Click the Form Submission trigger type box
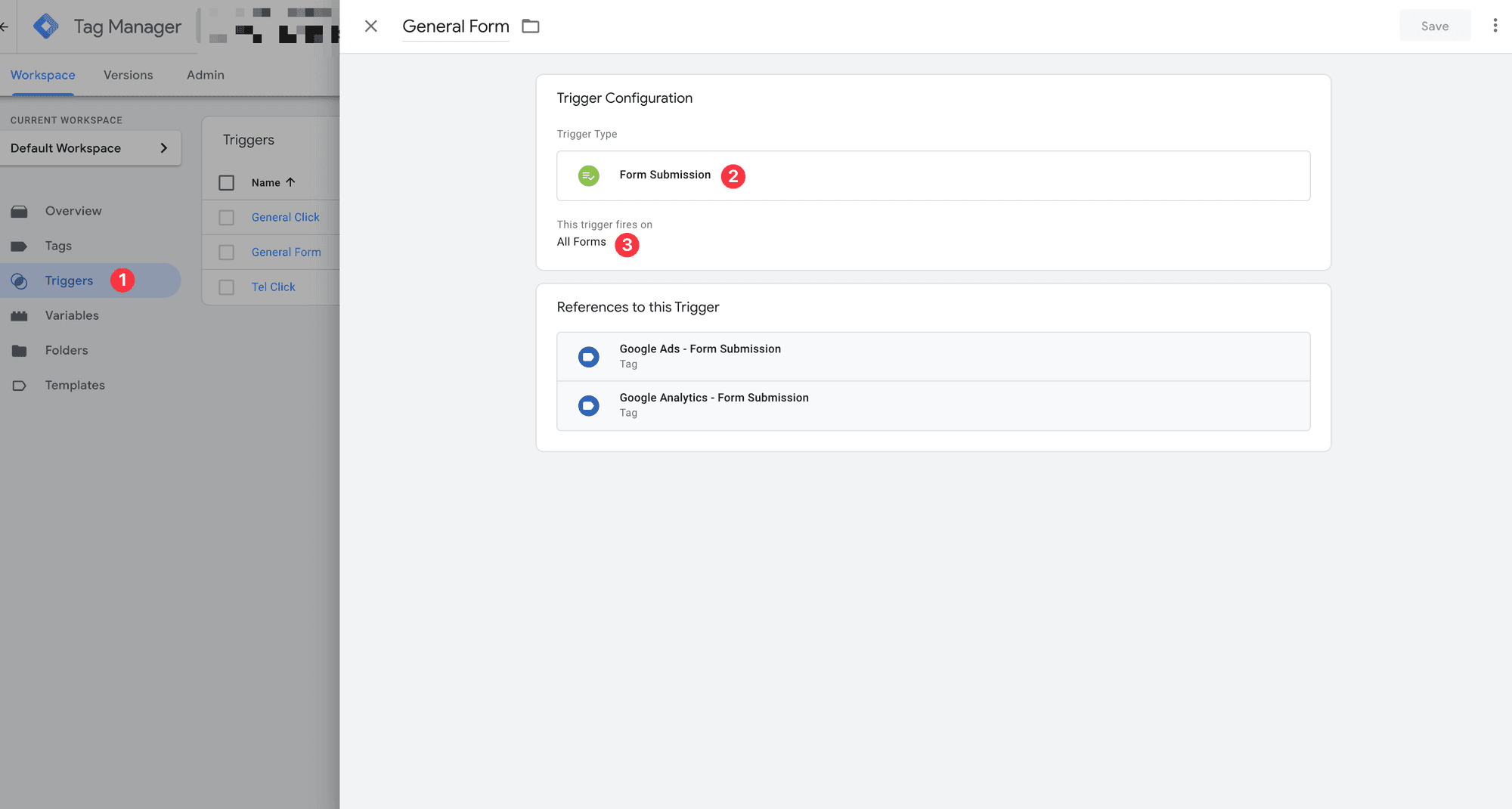Image resolution: width=1512 pixels, height=809 pixels. (x=933, y=175)
